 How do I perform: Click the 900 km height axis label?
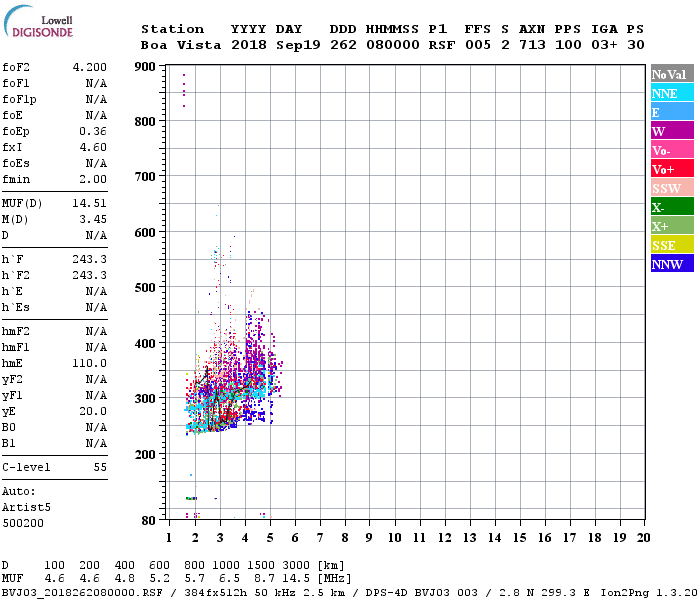tap(145, 67)
